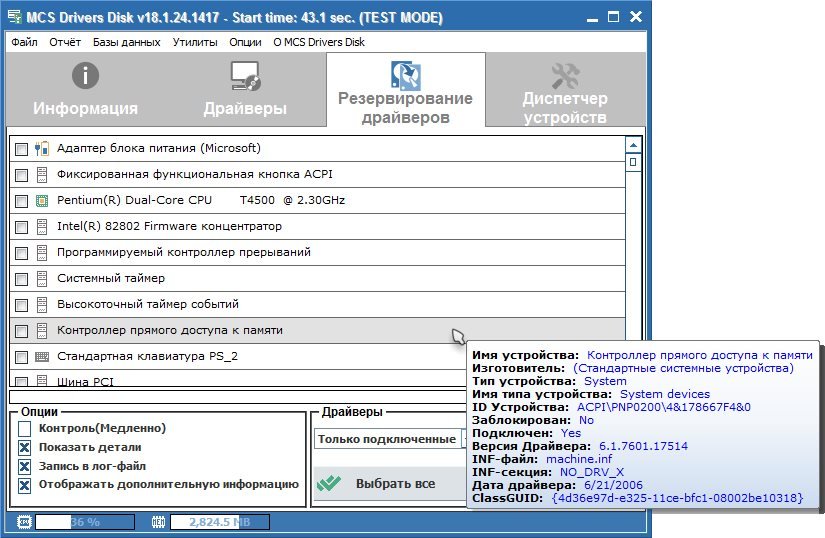The image size is (825, 538).
Task: Toggle the Показать детали option
Action: tap(25, 448)
